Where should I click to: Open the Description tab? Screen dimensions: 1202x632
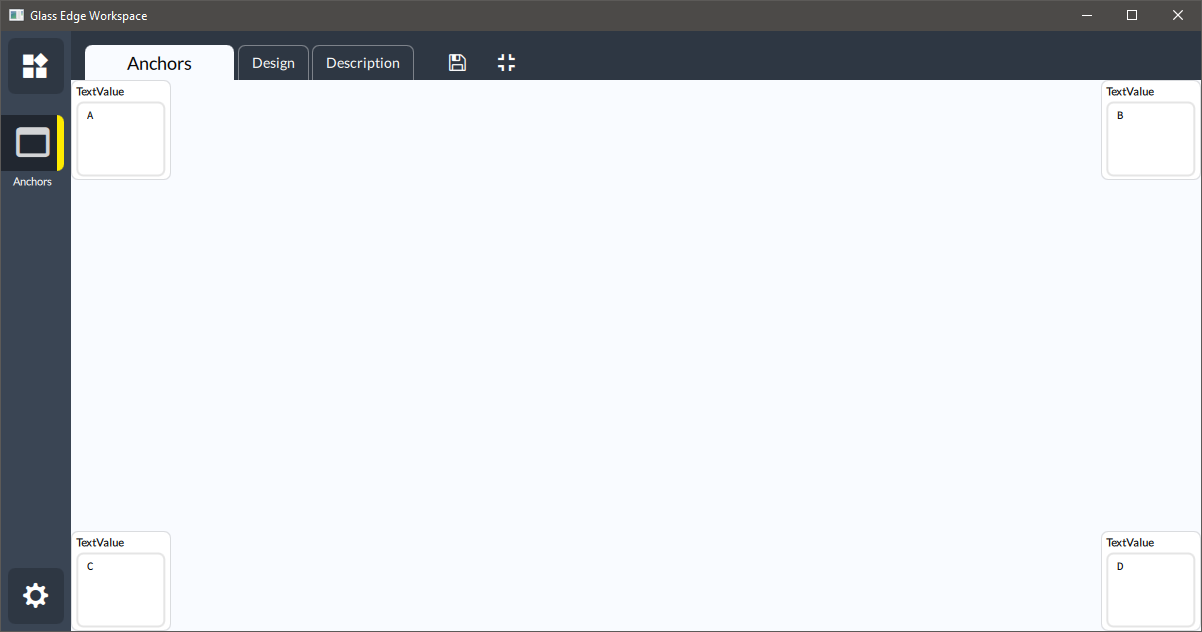point(363,63)
